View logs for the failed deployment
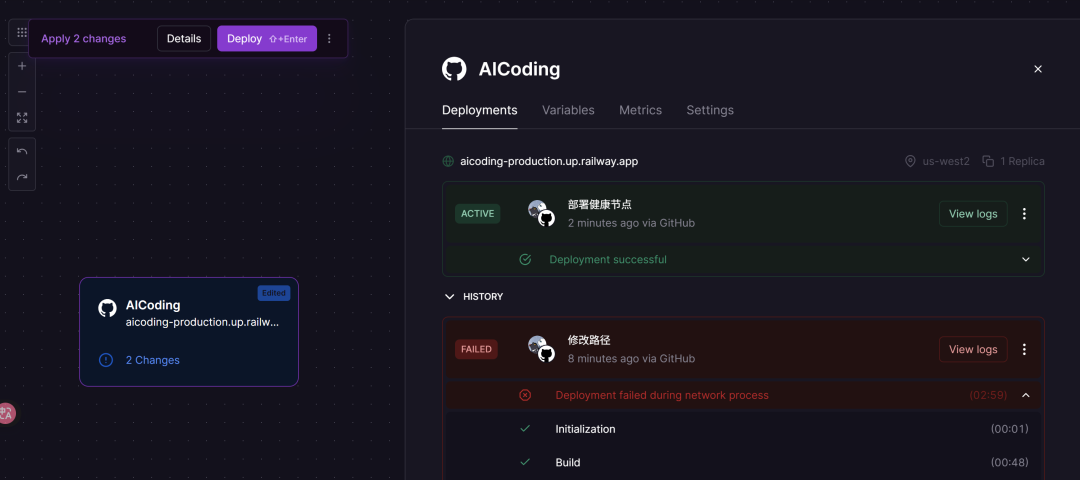This screenshot has height=480, width=1080. [973, 350]
